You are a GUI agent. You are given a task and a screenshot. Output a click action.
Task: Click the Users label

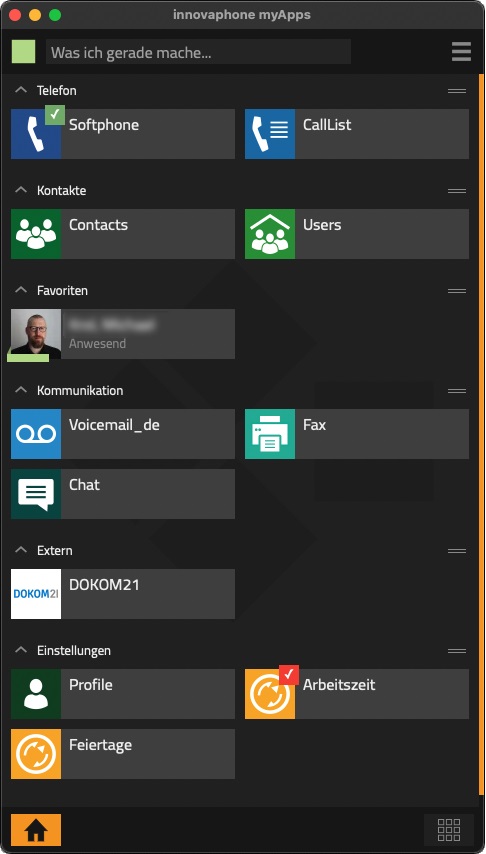pos(322,225)
